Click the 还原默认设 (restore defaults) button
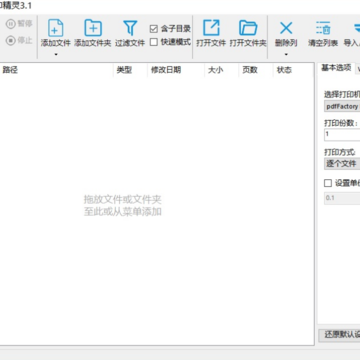 coord(339,335)
